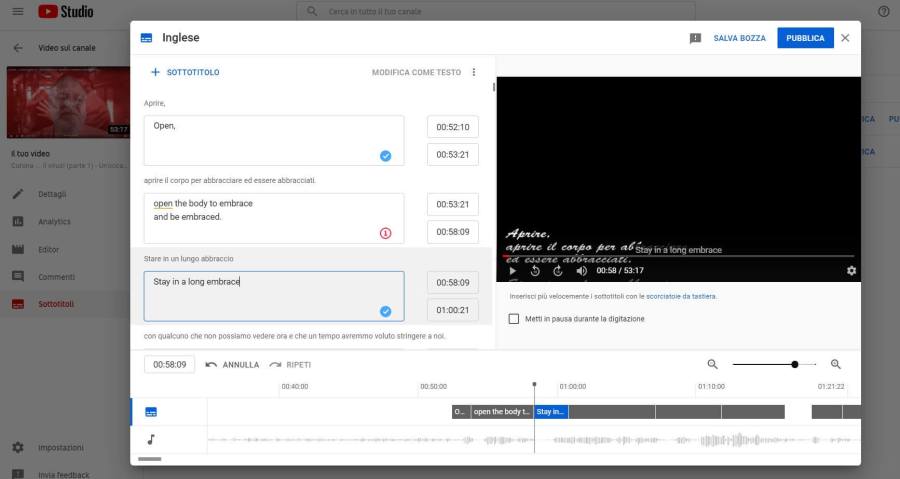The height and width of the screenshot is (479, 900).
Task: Enable 'Metti in pausa durante la digitazione'
Action: coord(514,319)
